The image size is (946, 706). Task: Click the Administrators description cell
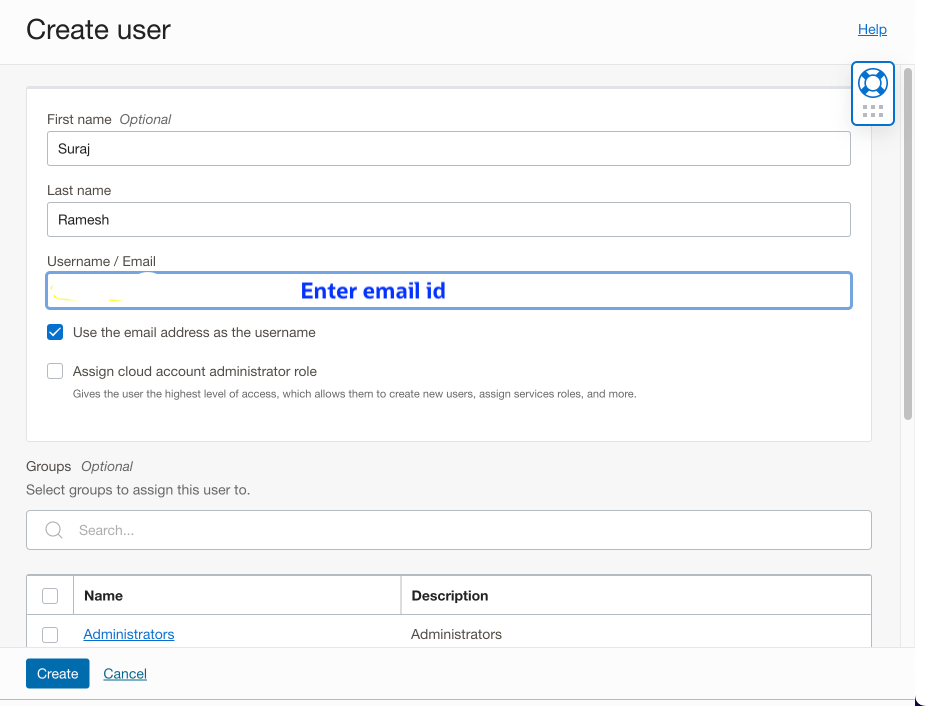(456, 634)
